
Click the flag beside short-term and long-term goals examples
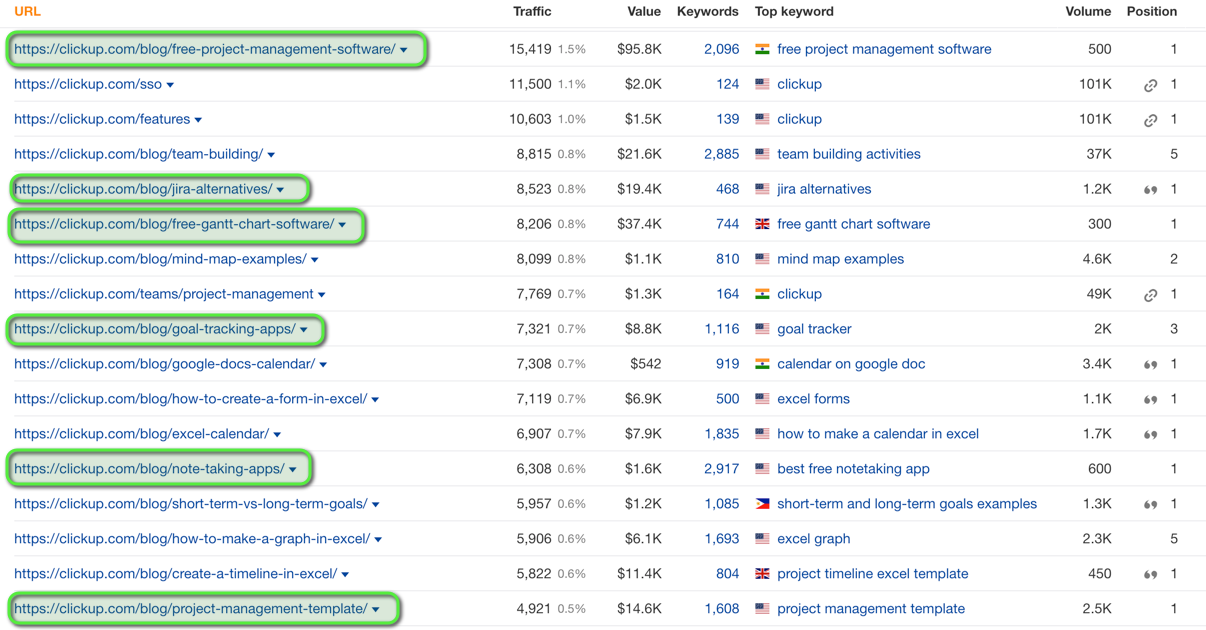pos(762,504)
